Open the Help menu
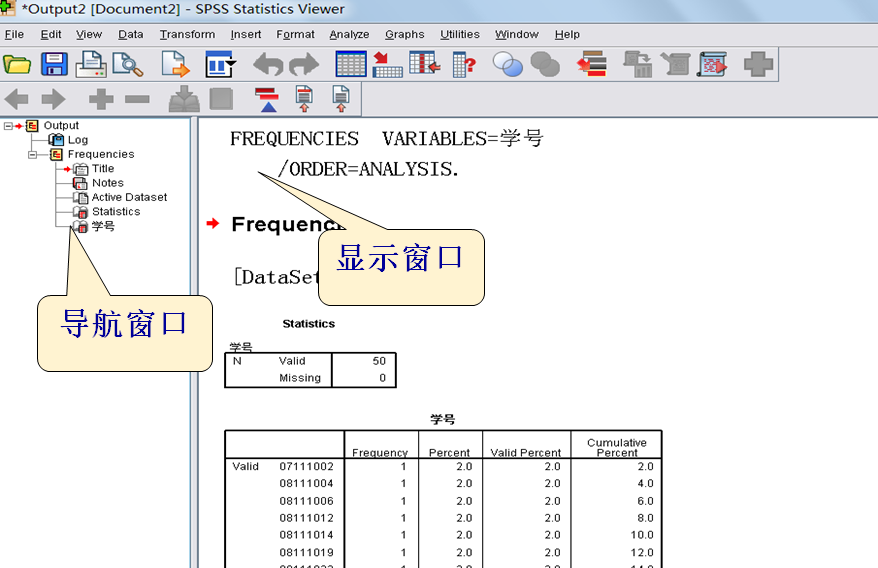 [567, 35]
